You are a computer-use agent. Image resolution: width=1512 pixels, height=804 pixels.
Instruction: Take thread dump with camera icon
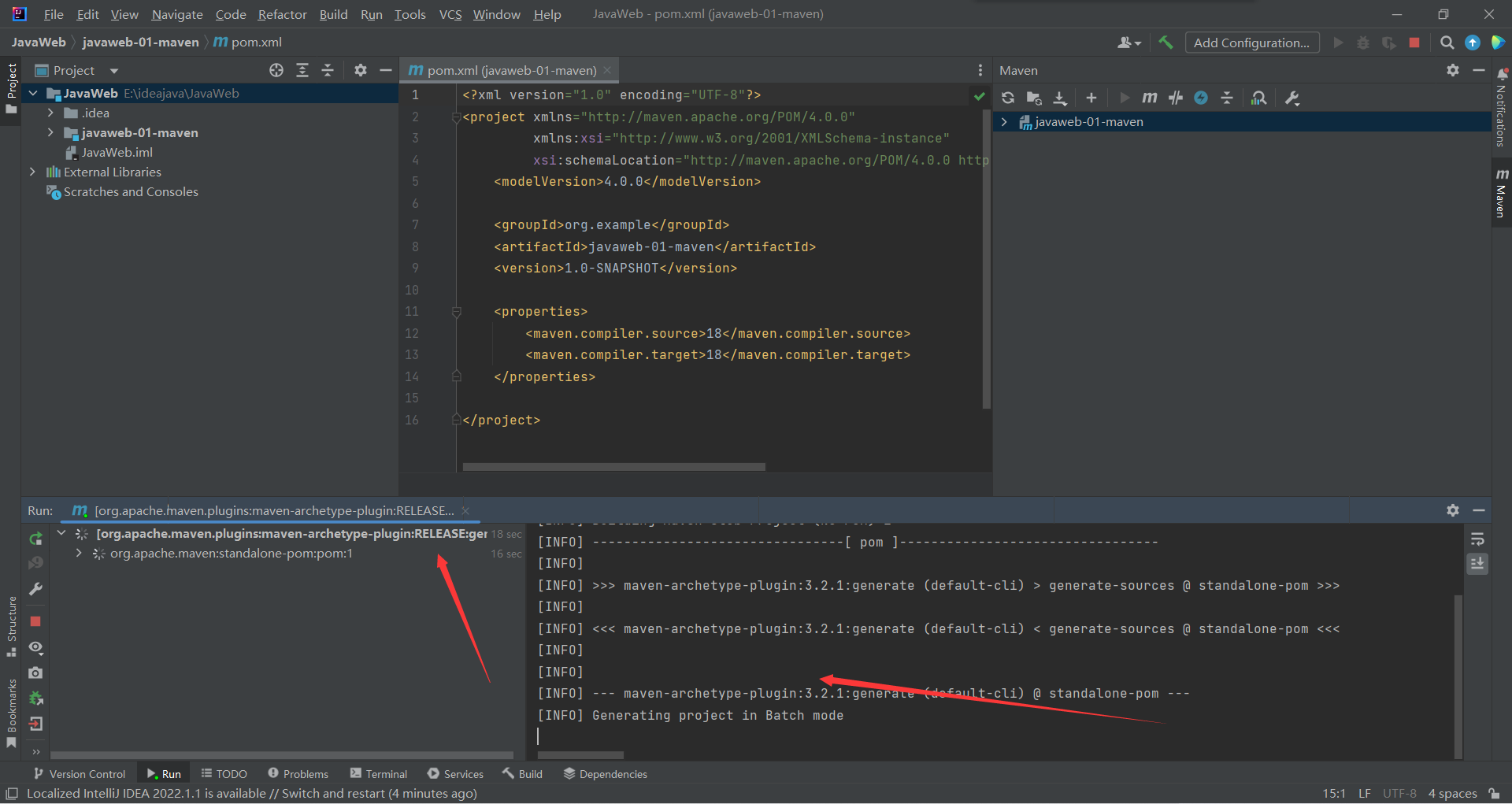[x=35, y=672]
